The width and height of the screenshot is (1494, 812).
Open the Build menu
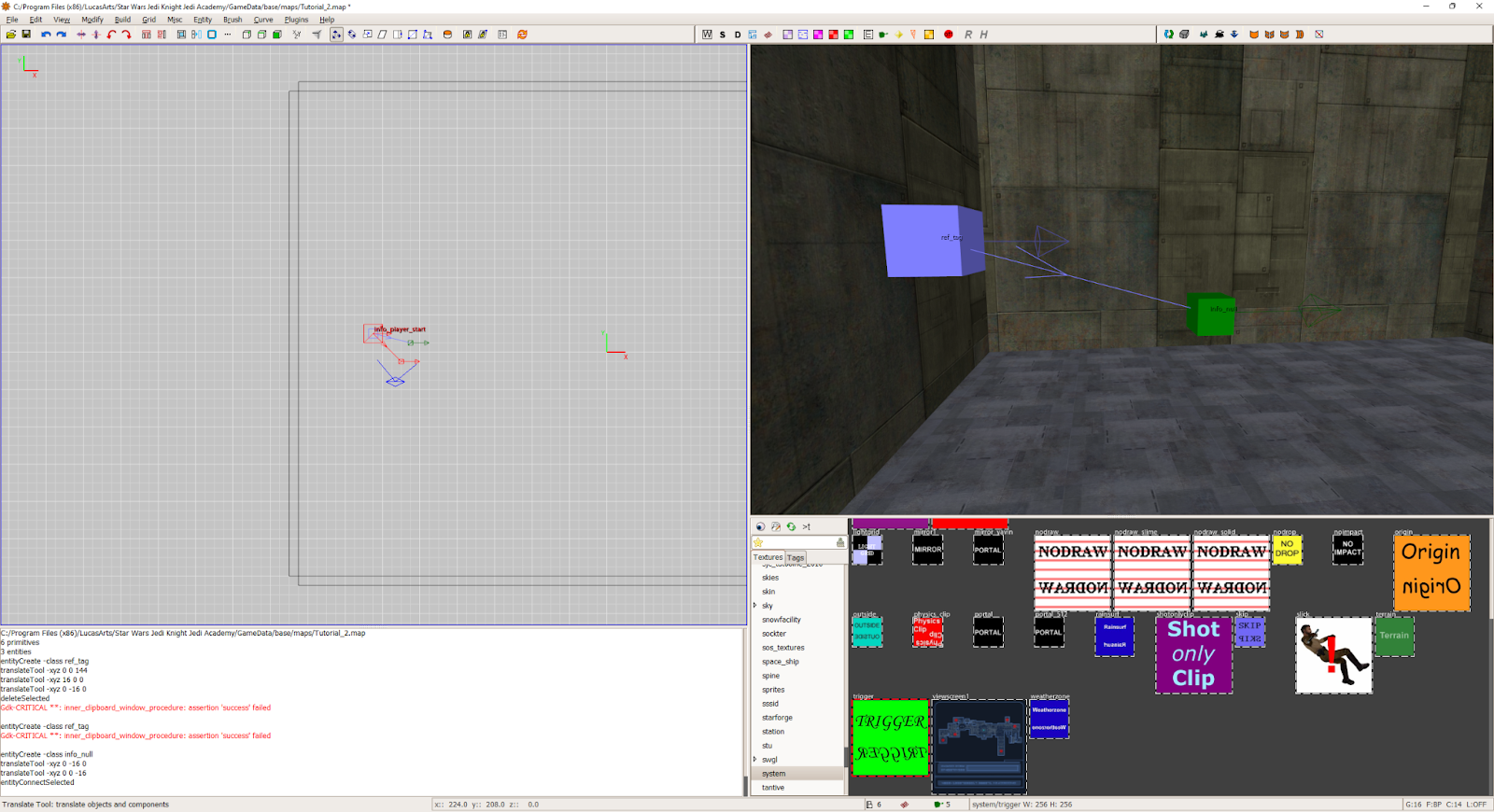(122, 20)
